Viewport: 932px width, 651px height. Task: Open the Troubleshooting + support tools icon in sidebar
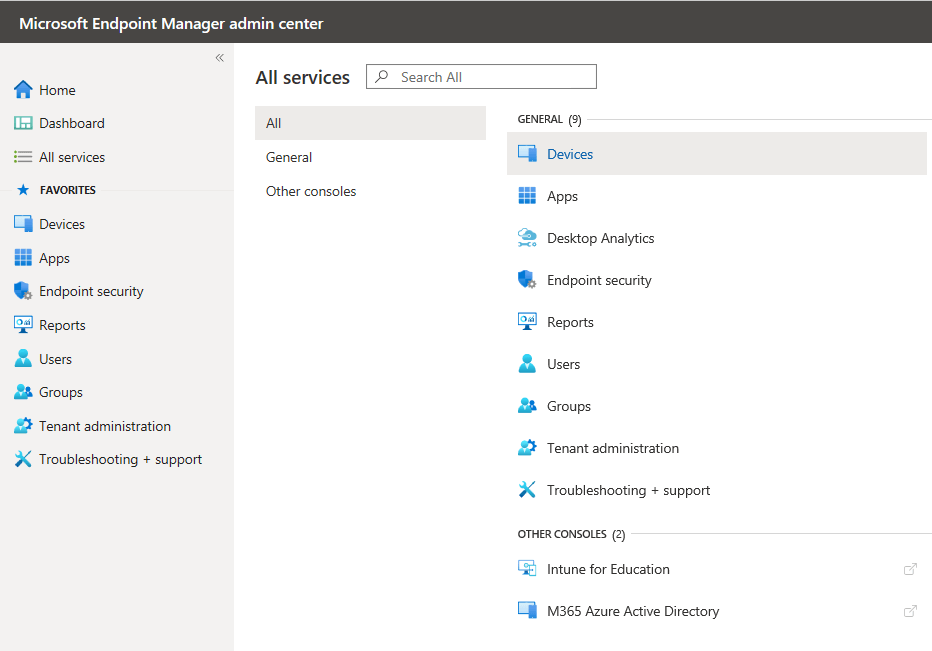[x=23, y=459]
